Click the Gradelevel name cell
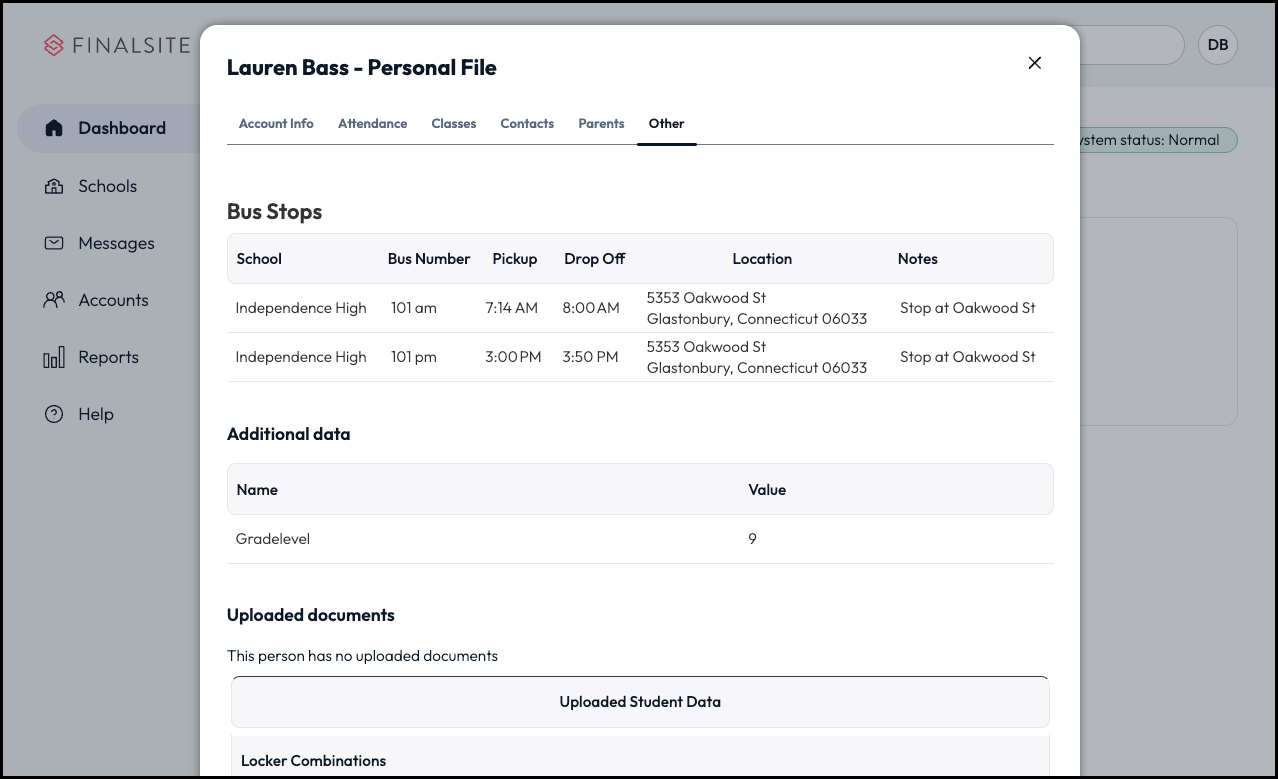1278x779 pixels. [x=273, y=539]
